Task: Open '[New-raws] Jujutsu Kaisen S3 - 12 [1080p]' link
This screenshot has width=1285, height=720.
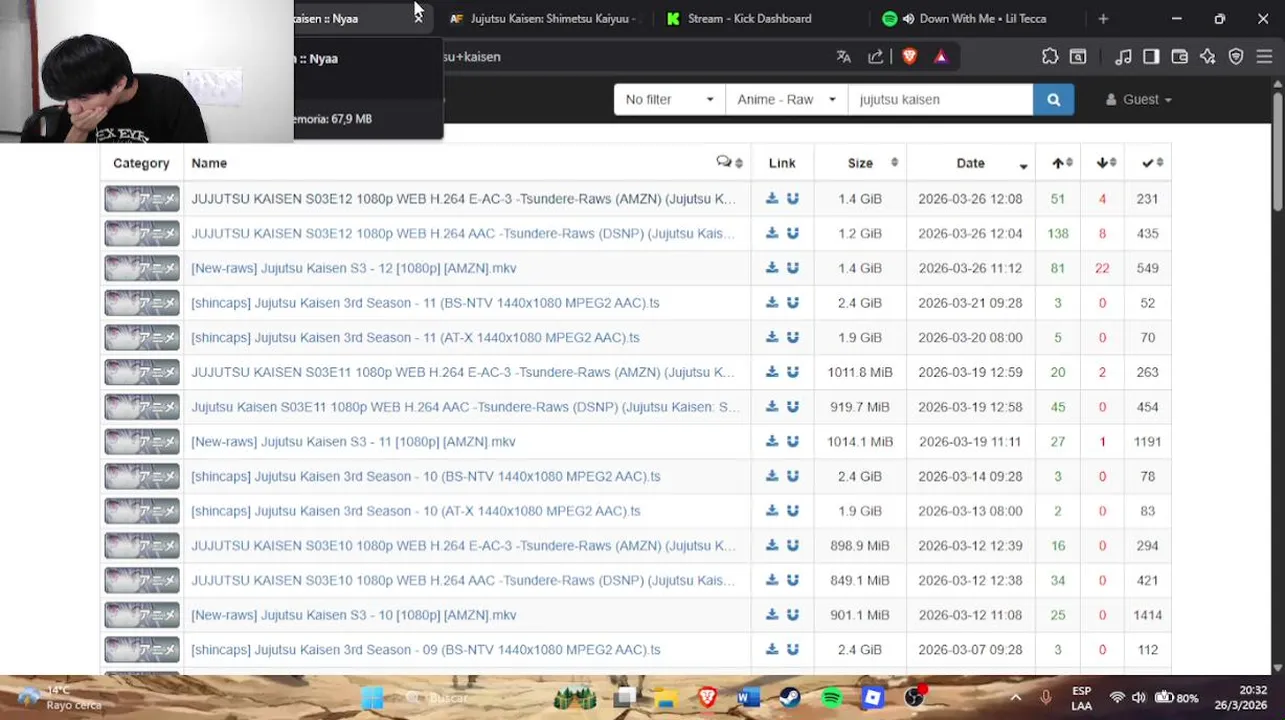Action: point(354,268)
